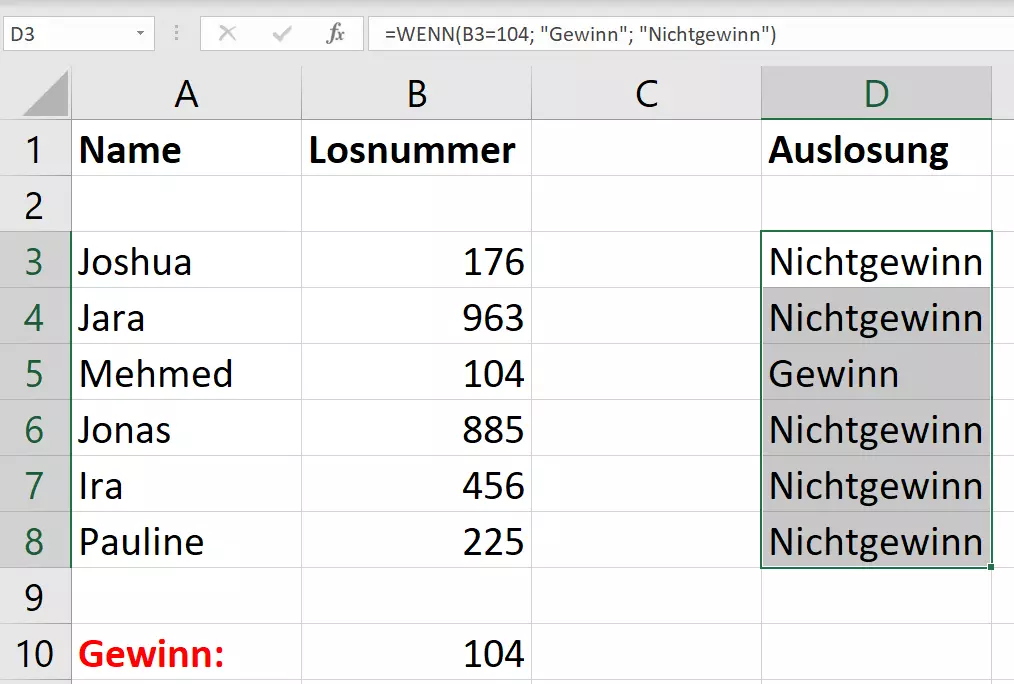Select row 2 header
Screen dimensions: 1014x684
coord(35,204)
